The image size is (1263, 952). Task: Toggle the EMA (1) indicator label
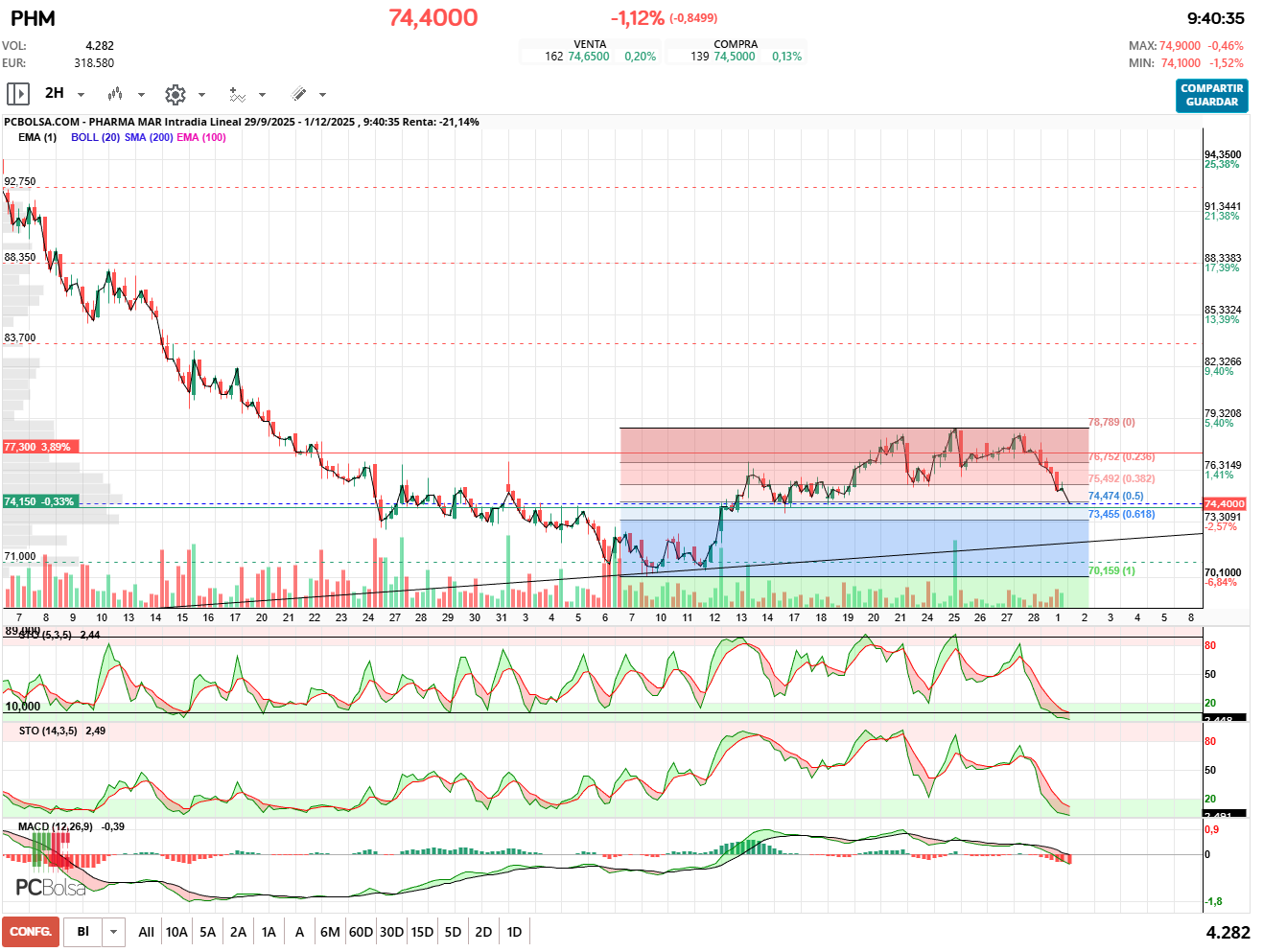point(37,137)
